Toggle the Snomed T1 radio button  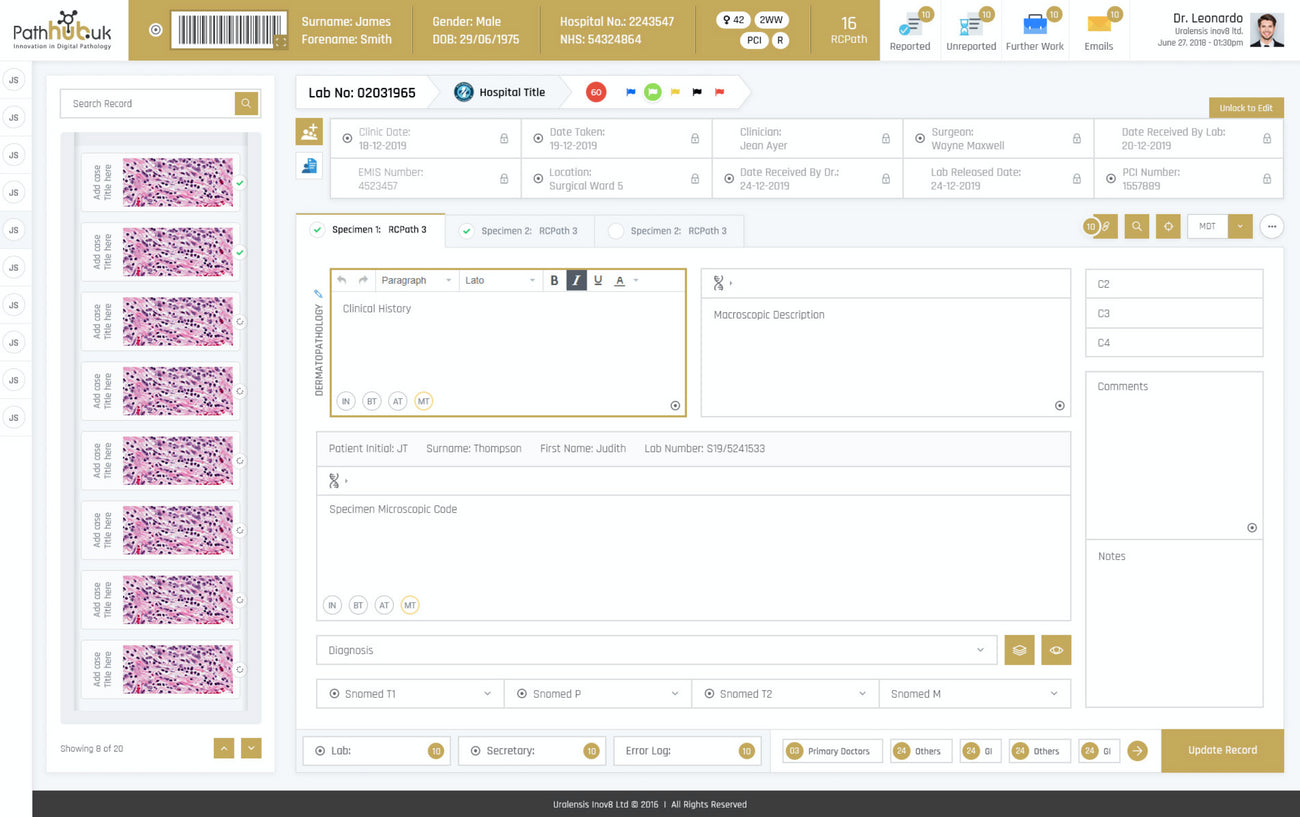click(334, 694)
